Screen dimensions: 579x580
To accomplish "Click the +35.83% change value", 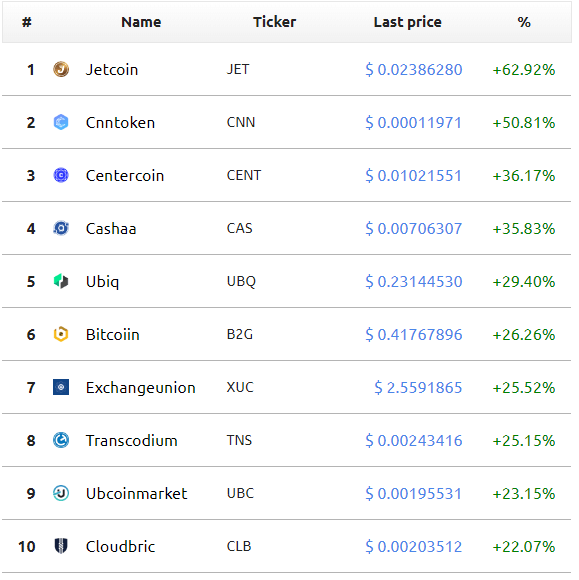I will point(524,228).
